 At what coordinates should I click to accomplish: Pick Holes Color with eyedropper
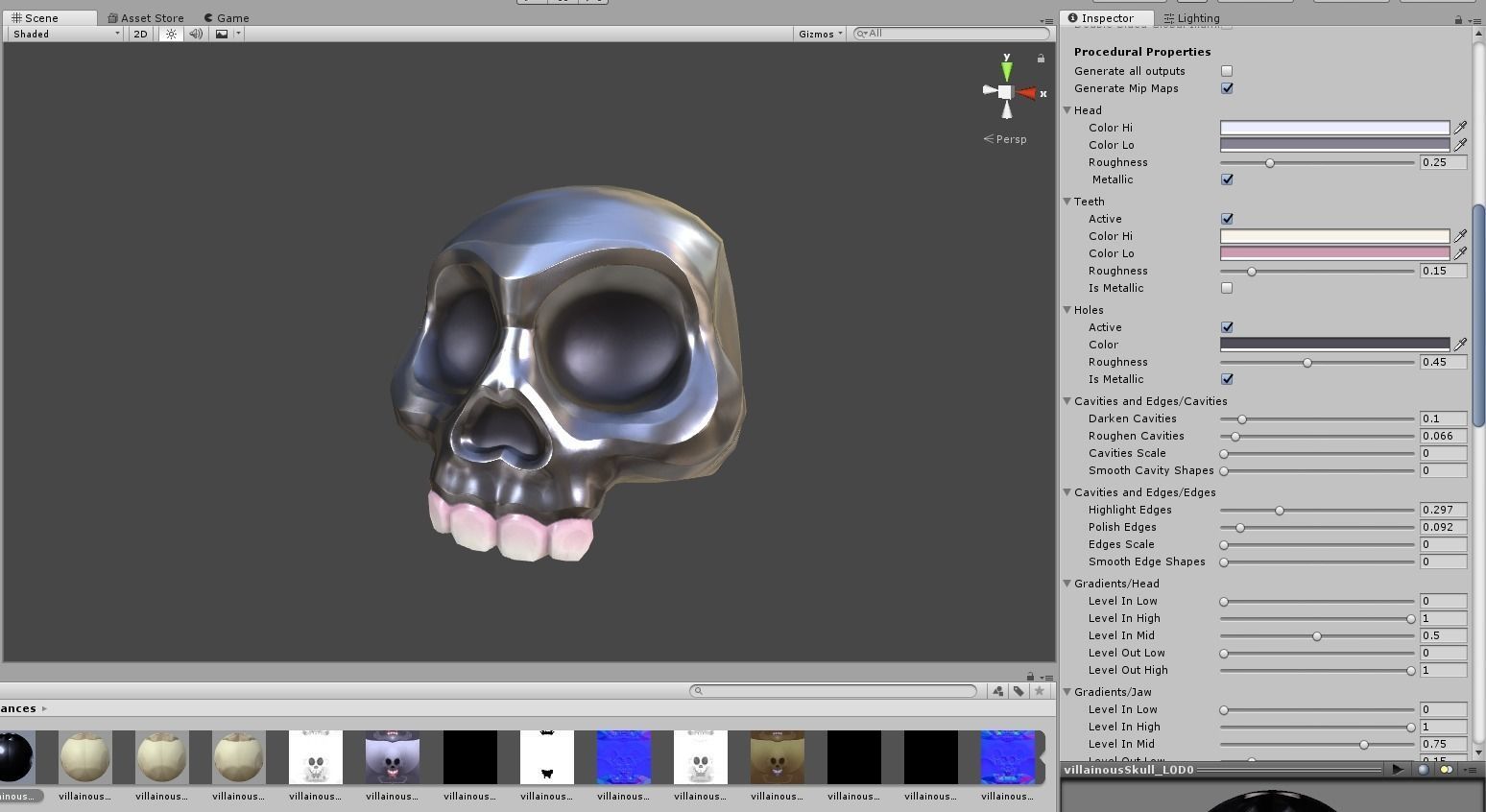coord(1460,345)
